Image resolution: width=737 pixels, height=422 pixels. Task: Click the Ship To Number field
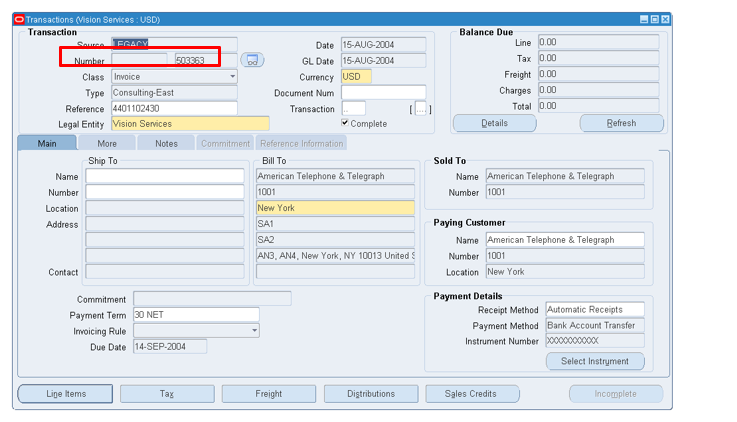point(165,192)
